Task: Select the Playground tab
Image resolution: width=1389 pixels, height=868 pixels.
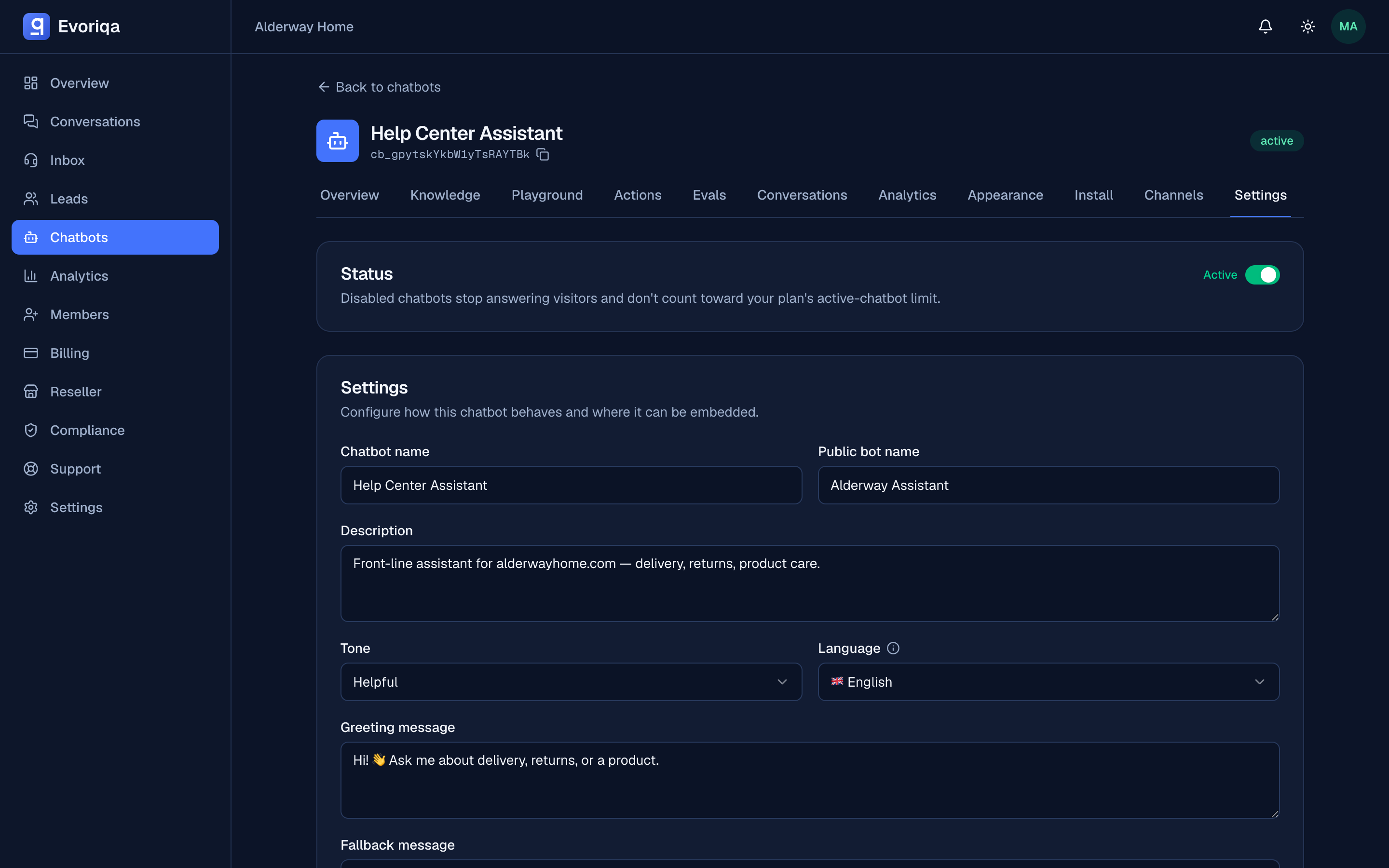Action: [x=546, y=195]
